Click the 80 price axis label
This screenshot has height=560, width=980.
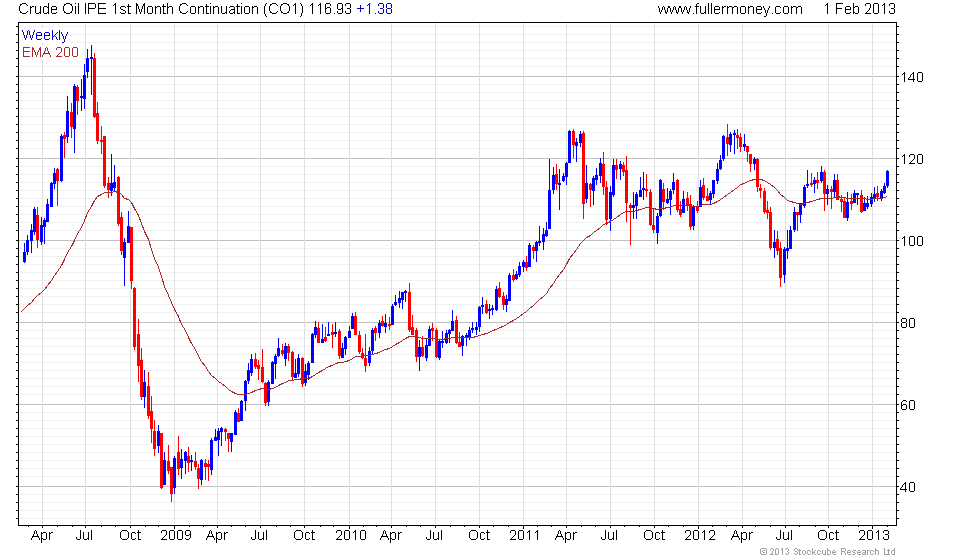point(908,323)
